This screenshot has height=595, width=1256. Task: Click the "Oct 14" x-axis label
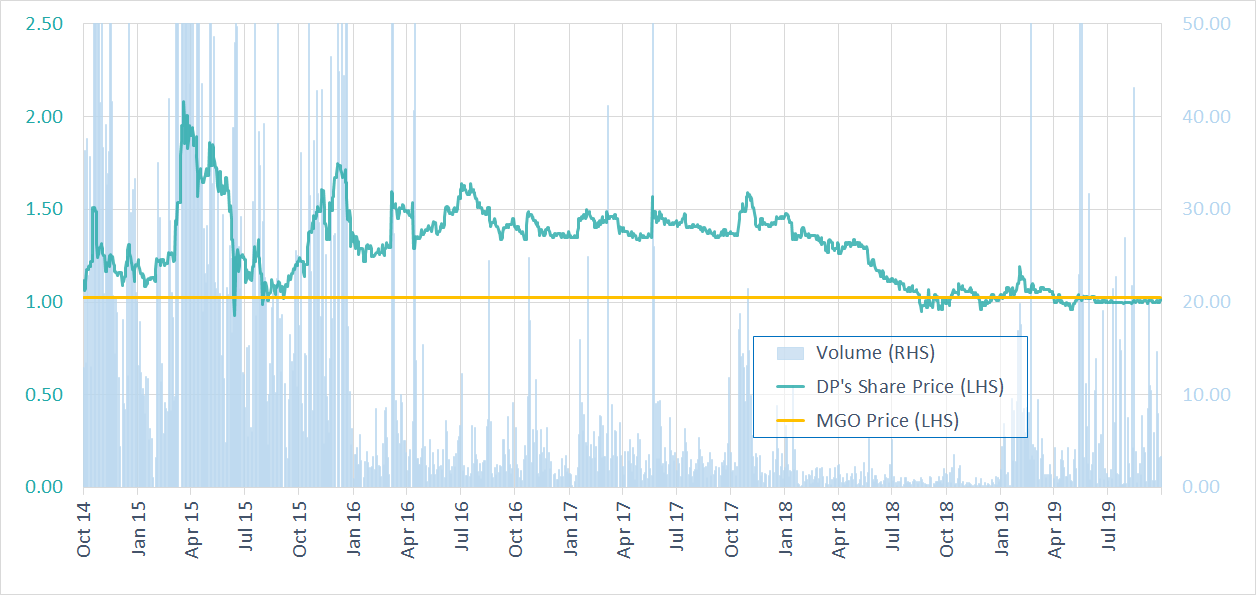85,531
